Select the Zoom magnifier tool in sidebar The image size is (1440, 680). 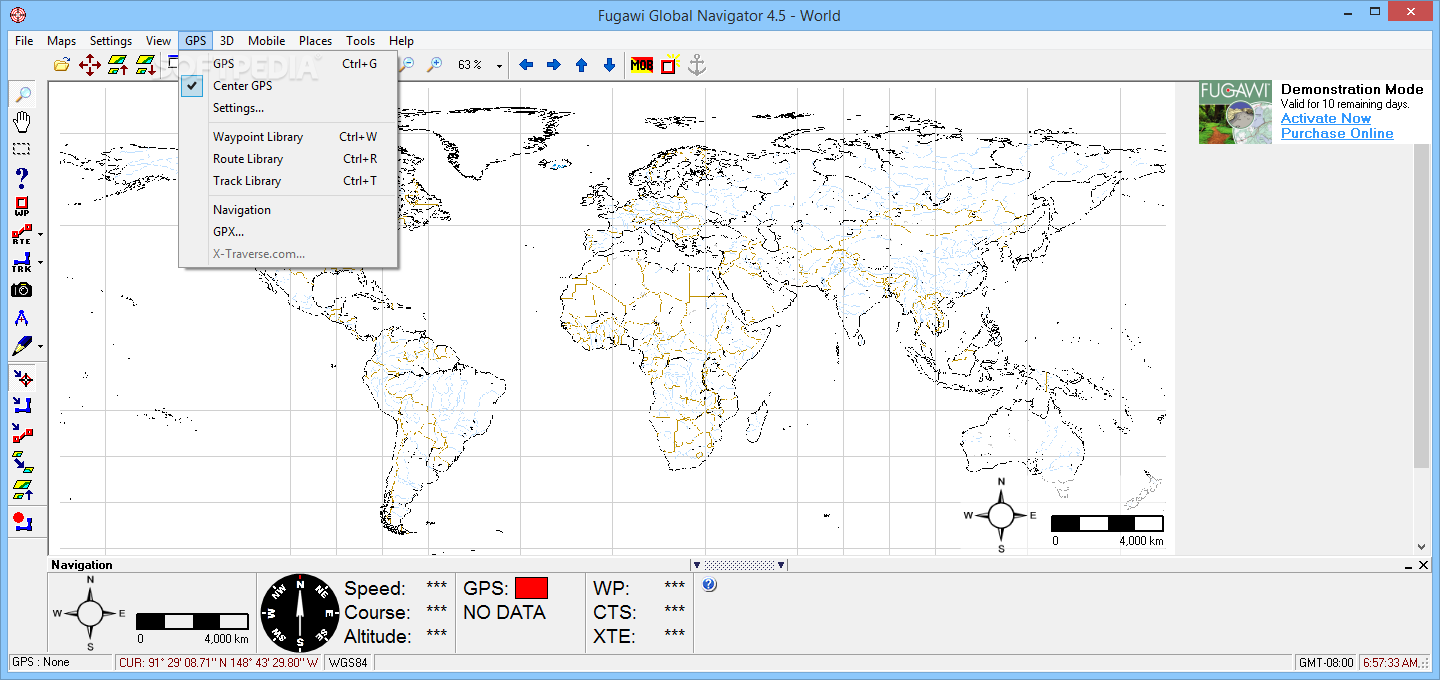[x=22, y=95]
